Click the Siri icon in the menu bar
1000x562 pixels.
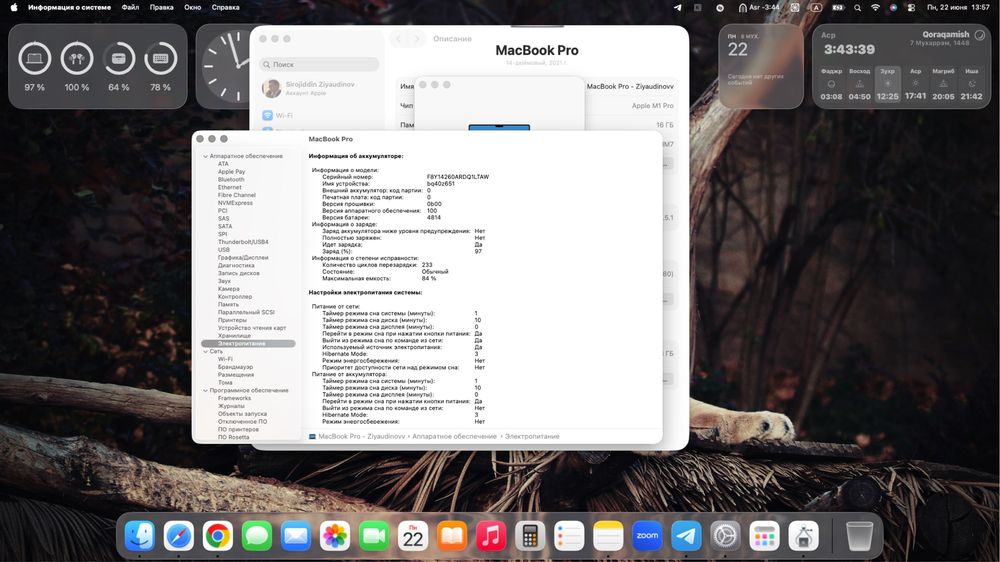[893, 8]
